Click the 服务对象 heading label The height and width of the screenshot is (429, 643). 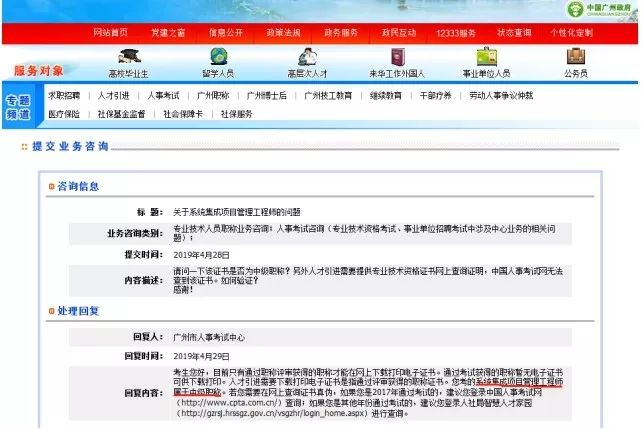coord(39,71)
